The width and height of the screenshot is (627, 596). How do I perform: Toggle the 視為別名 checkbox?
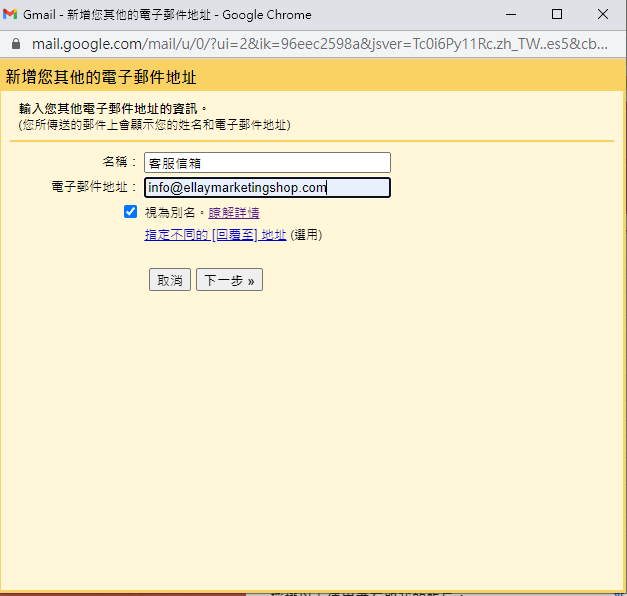point(130,212)
